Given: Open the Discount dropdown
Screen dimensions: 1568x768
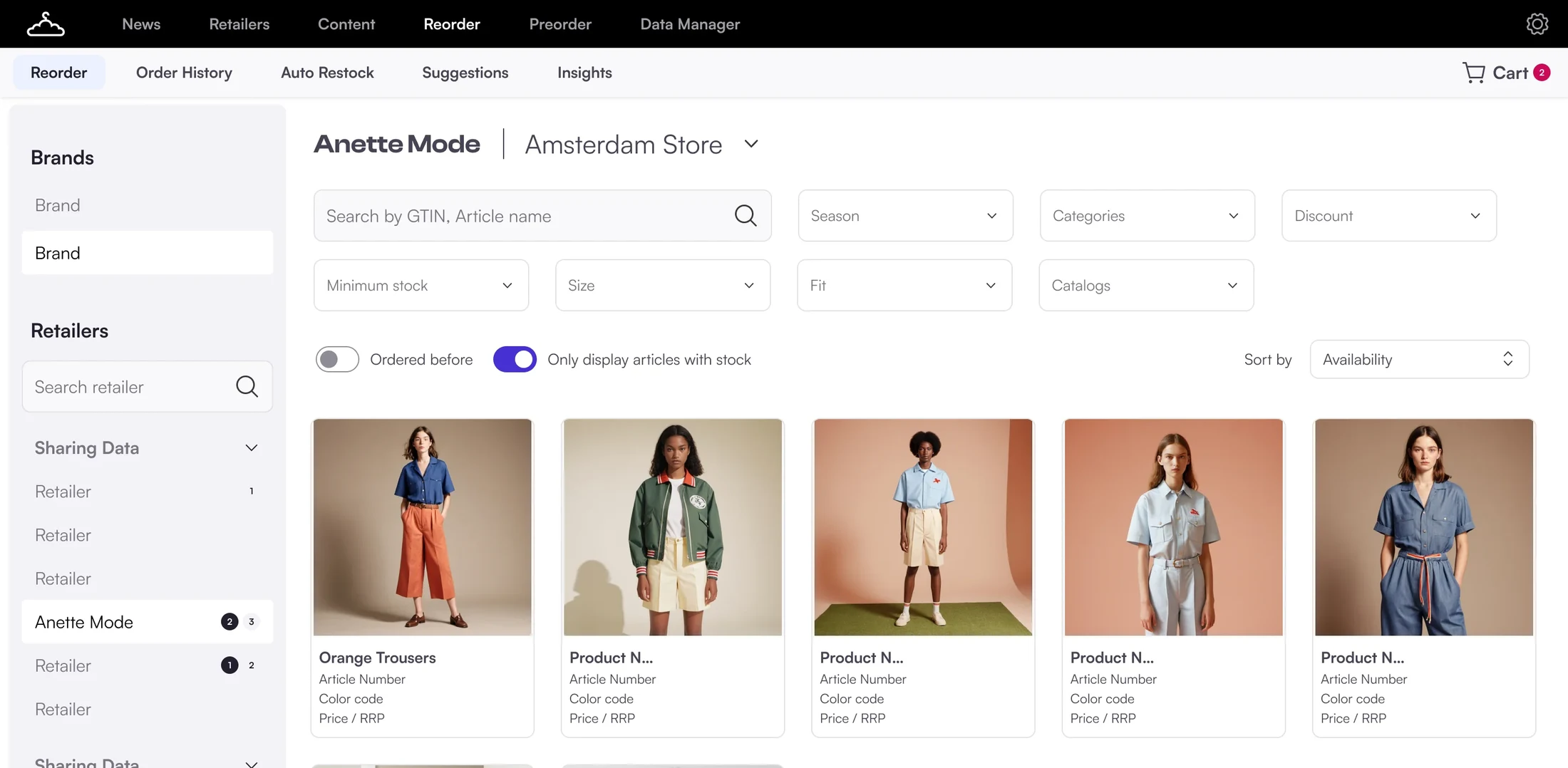Looking at the screenshot, I should [1389, 215].
